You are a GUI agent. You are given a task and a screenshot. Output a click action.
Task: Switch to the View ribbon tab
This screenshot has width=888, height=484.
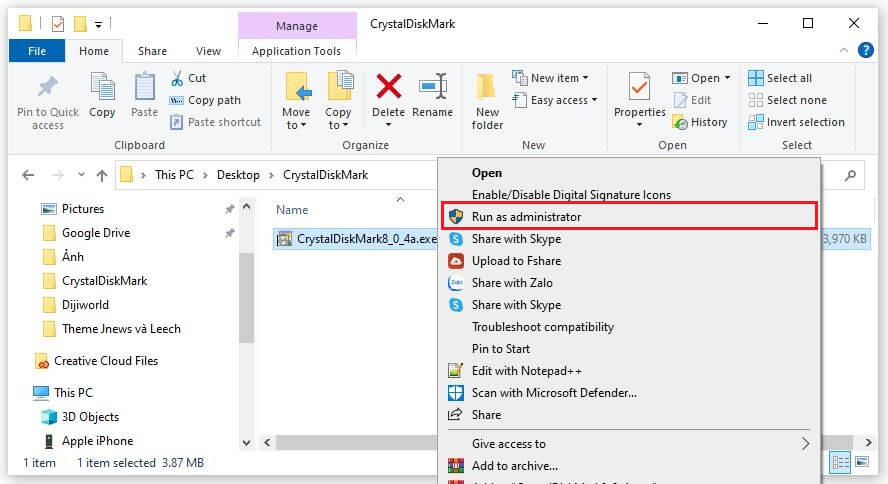click(x=208, y=51)
